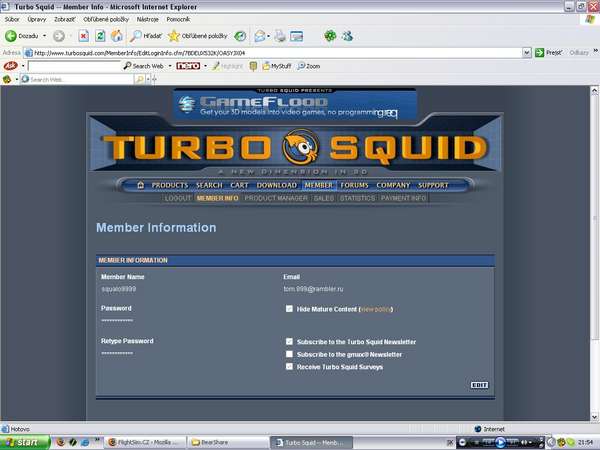The image size is (600, 450).
Task: Click the Messenger people icon
Action: click(347, 36)
